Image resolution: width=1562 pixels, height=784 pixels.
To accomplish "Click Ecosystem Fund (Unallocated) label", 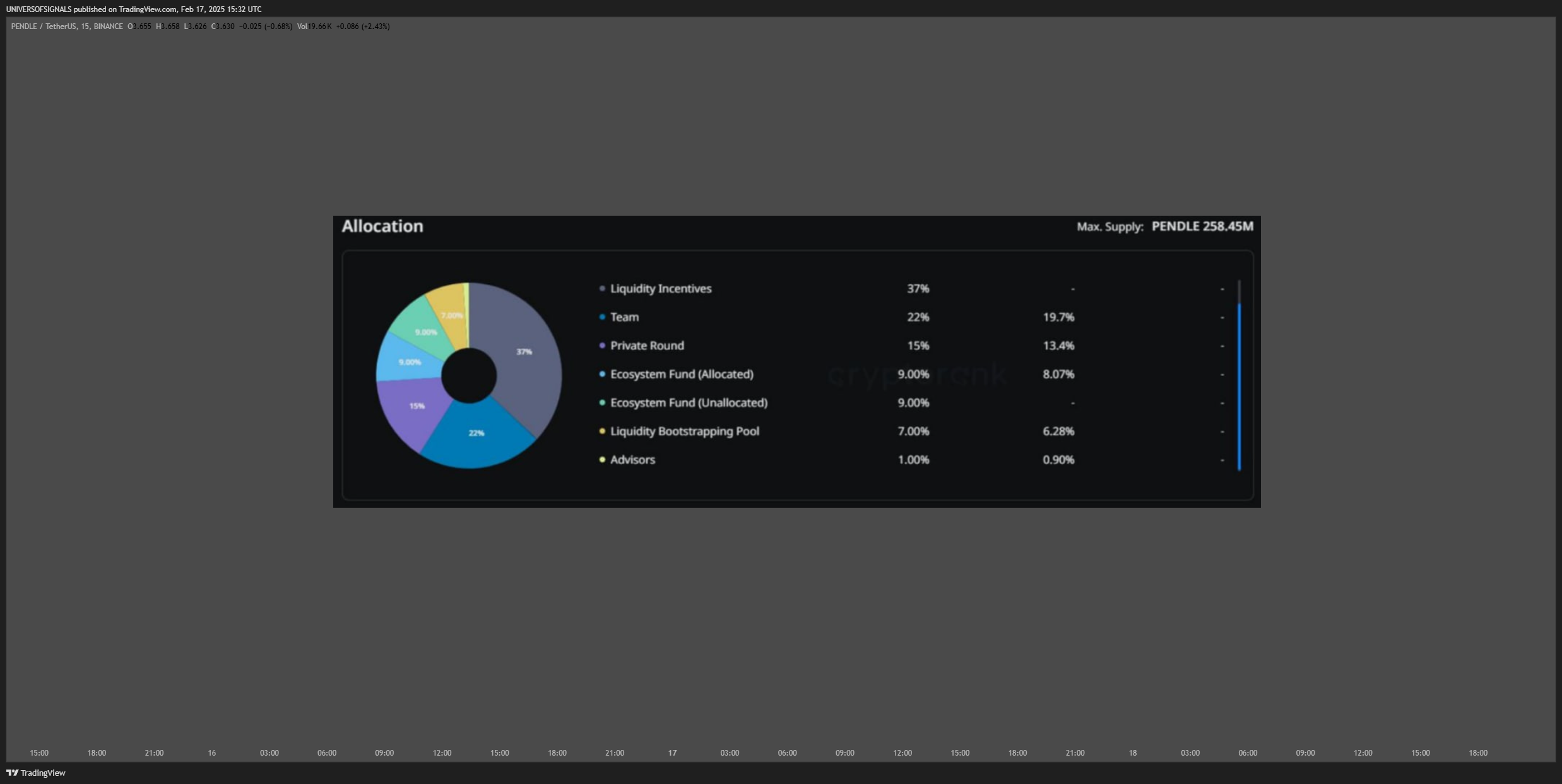I will coord(689,402).
